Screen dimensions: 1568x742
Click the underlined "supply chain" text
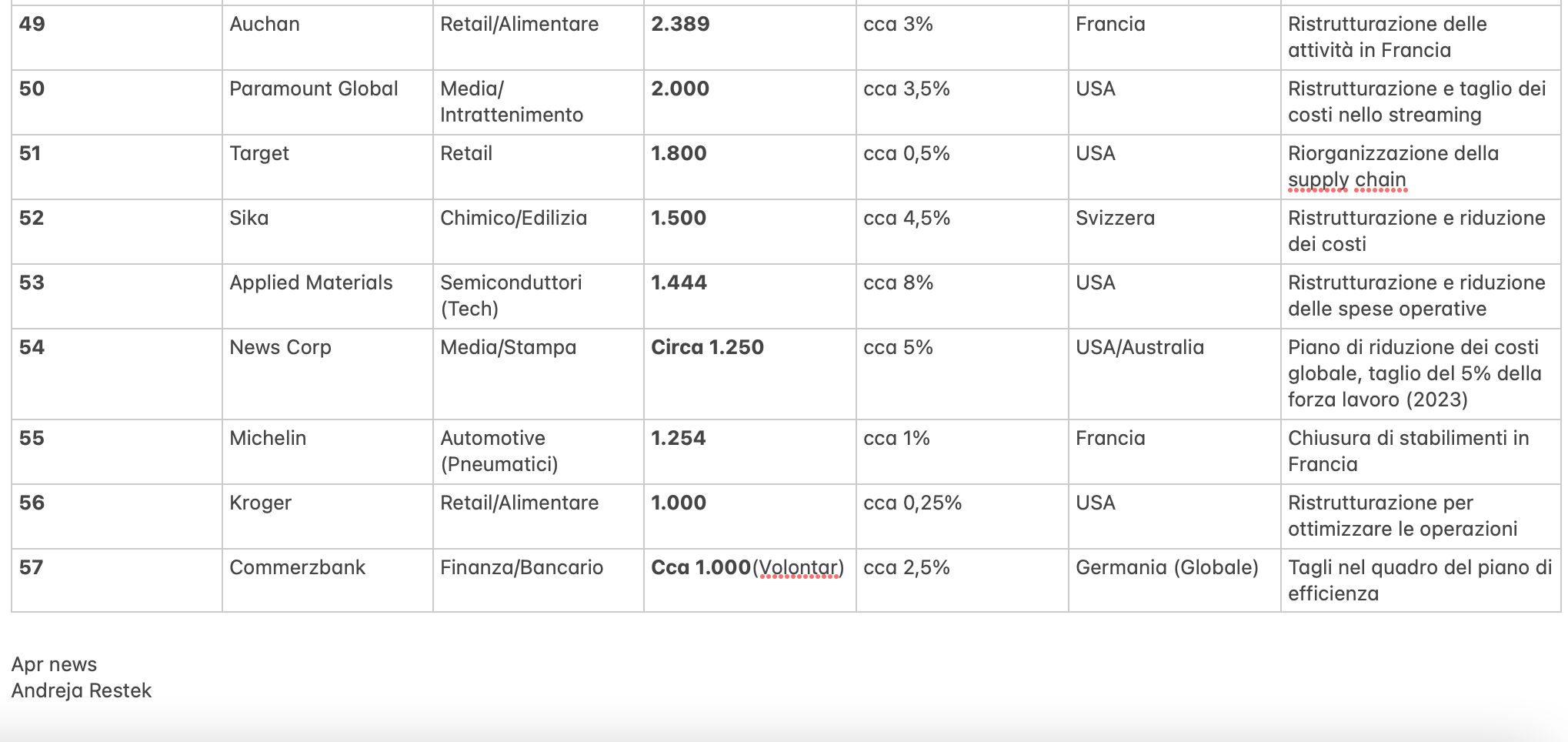point(1346,180)
